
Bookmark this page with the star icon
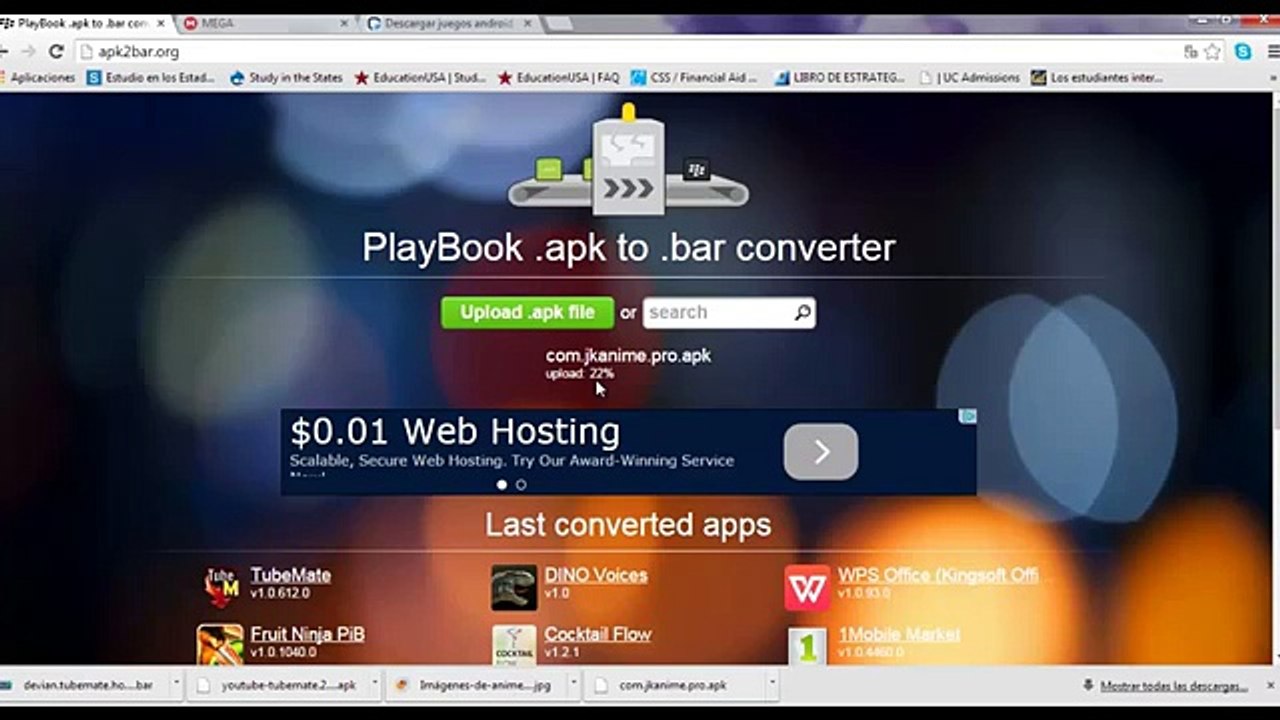pyautogui.click(x=1213, y=52)
